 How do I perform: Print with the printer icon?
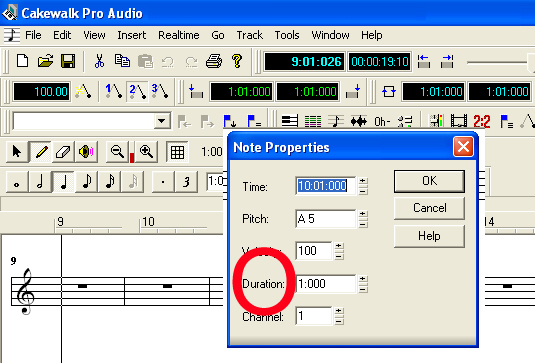tap(214, 61)
